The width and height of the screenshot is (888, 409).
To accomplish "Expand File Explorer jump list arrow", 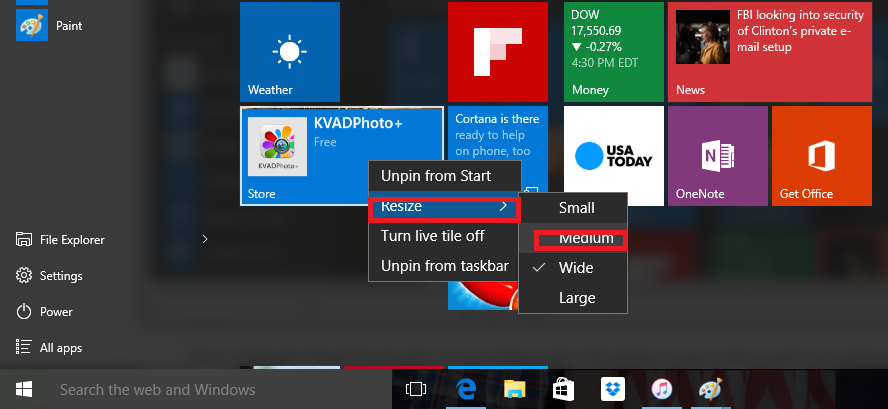I will point(205,240).
